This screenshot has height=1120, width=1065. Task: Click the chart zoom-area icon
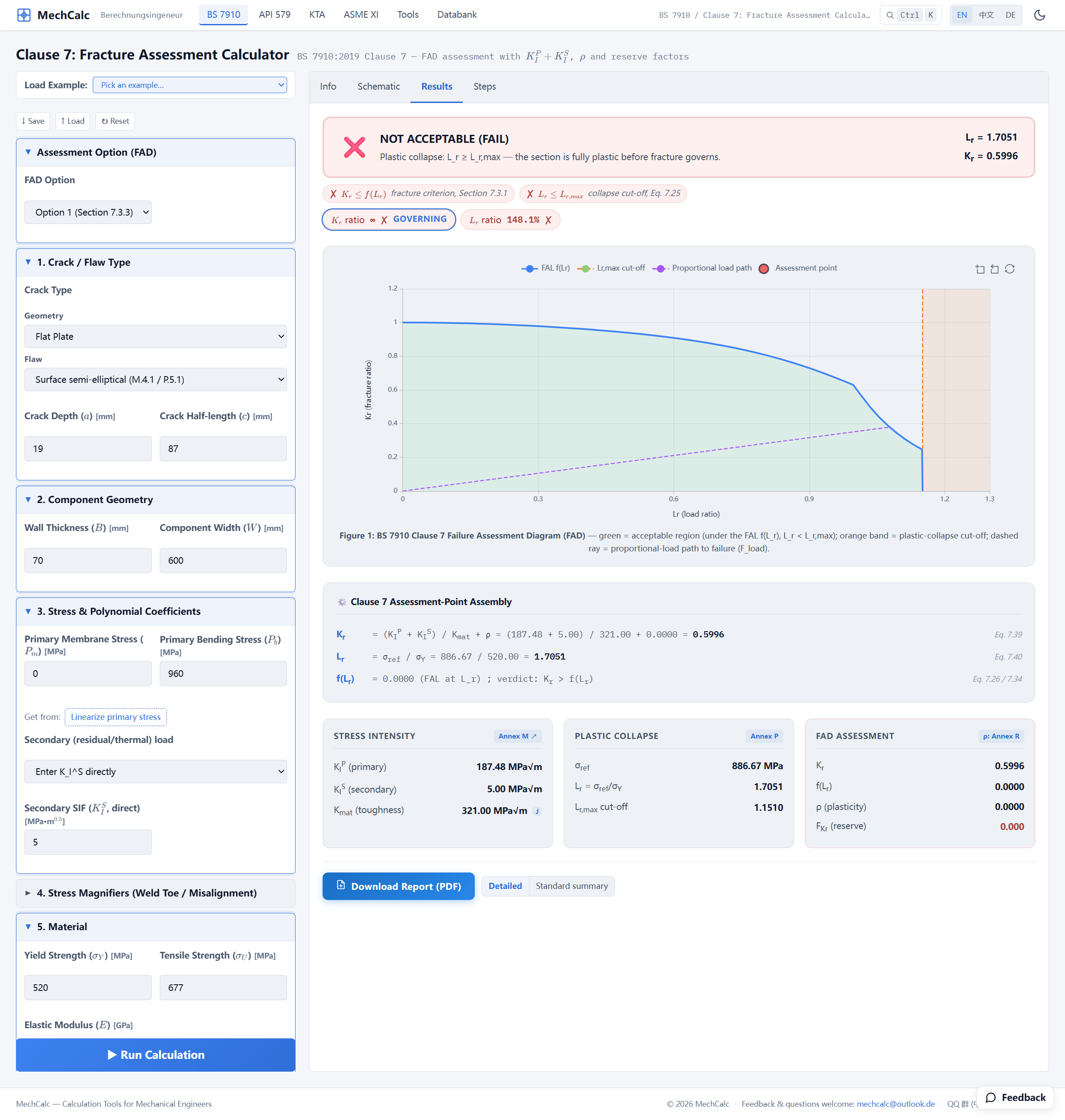[x=980, y=269]
